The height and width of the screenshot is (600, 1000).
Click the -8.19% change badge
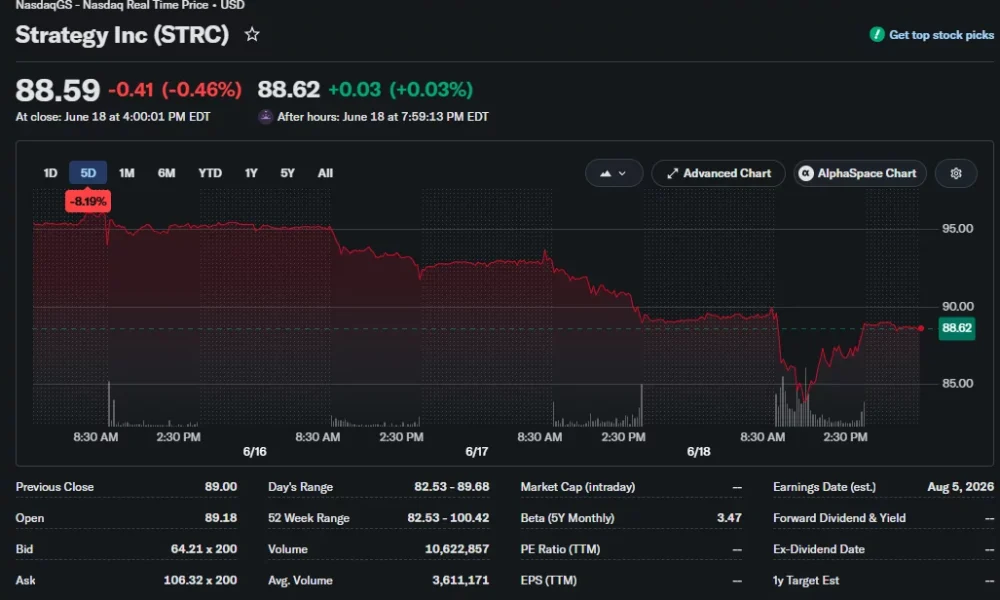(88, 201)
